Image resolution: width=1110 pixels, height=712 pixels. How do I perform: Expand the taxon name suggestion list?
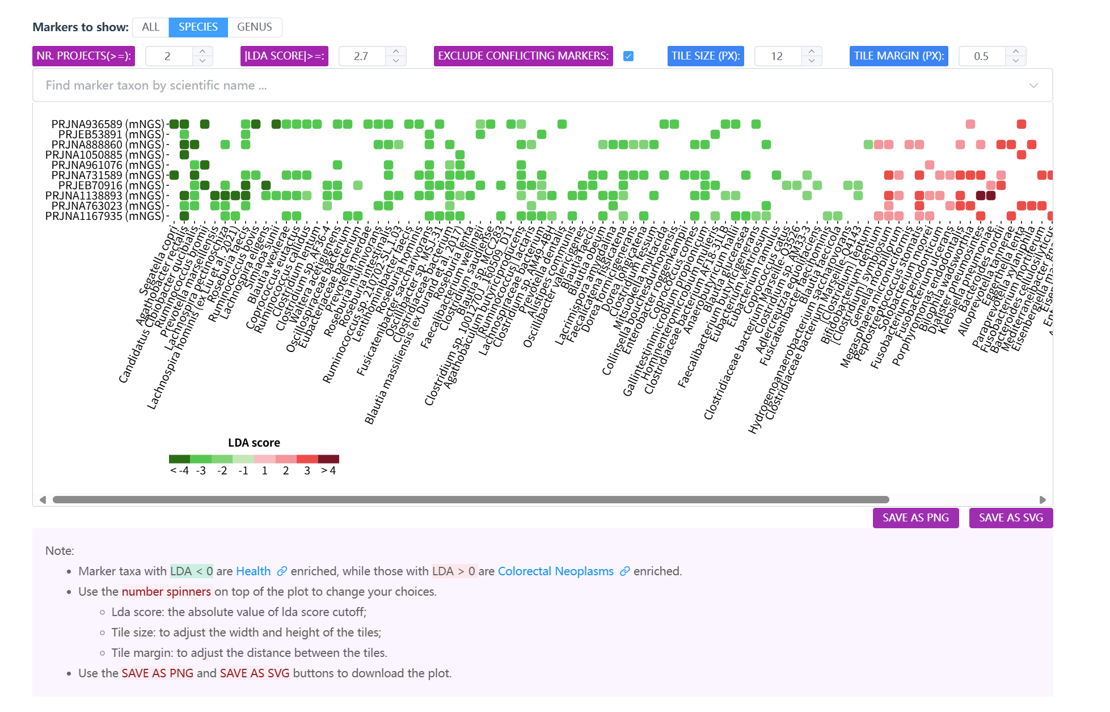tap(1035, 86)
